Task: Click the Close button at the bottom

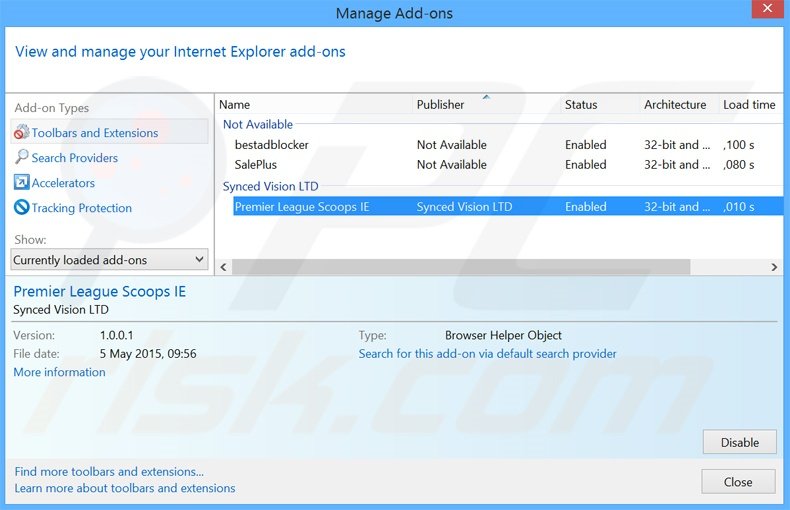Action: click(x=738, y=482)
